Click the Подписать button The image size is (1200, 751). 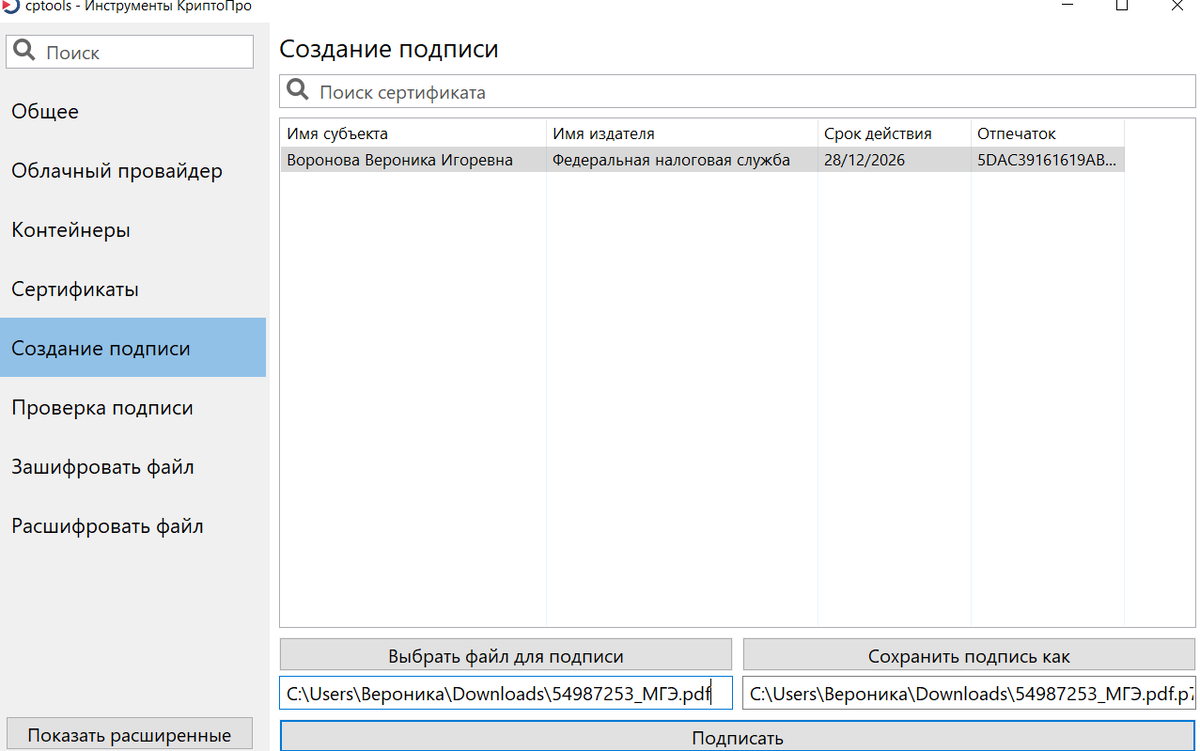point(737,737)
